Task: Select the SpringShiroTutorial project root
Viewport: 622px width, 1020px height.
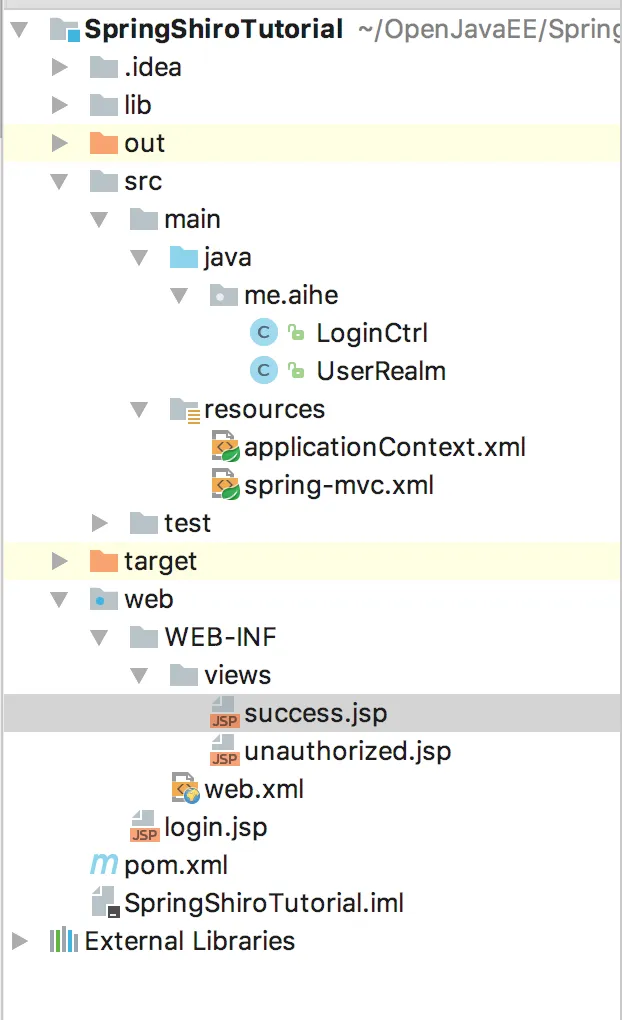Action: pos(213,29)
